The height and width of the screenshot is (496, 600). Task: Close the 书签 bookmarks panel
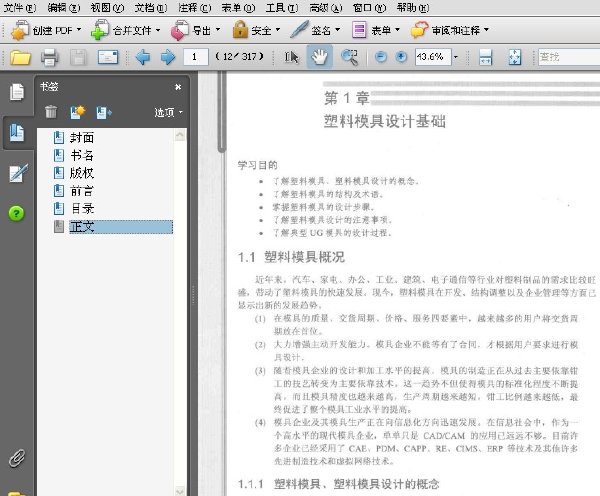click(178, 87)
